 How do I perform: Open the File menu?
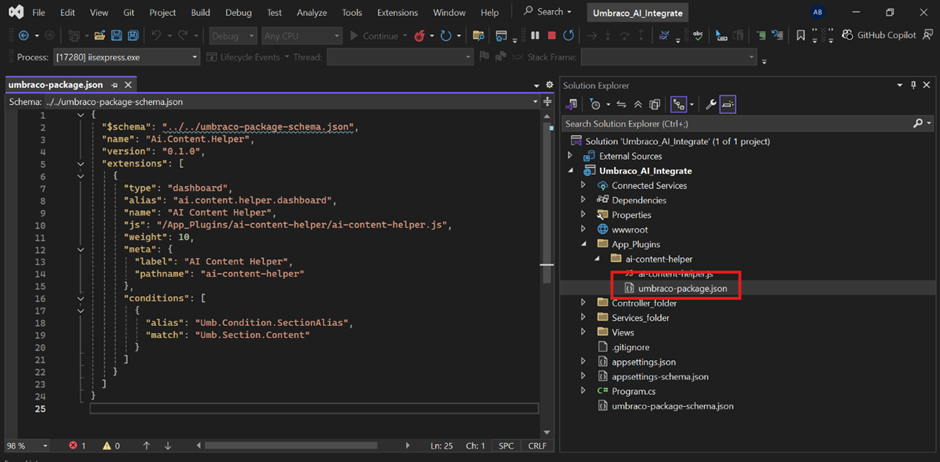point(38,12)
